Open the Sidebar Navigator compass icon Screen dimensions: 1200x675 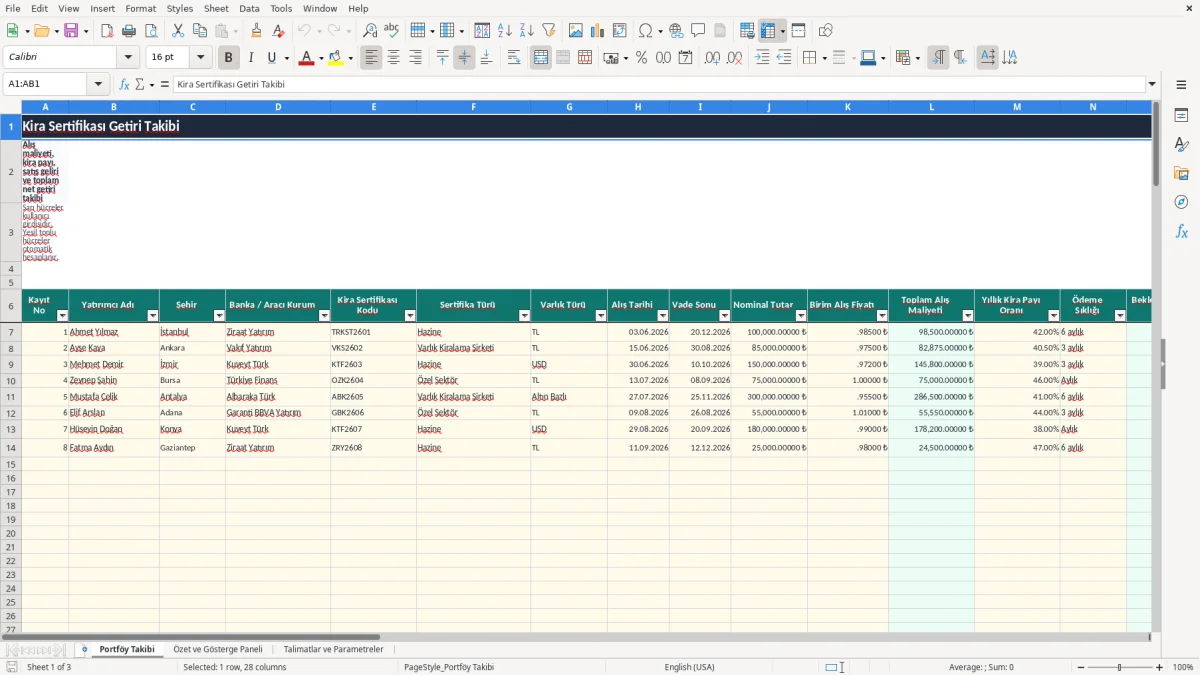[x=1181, y=202]
